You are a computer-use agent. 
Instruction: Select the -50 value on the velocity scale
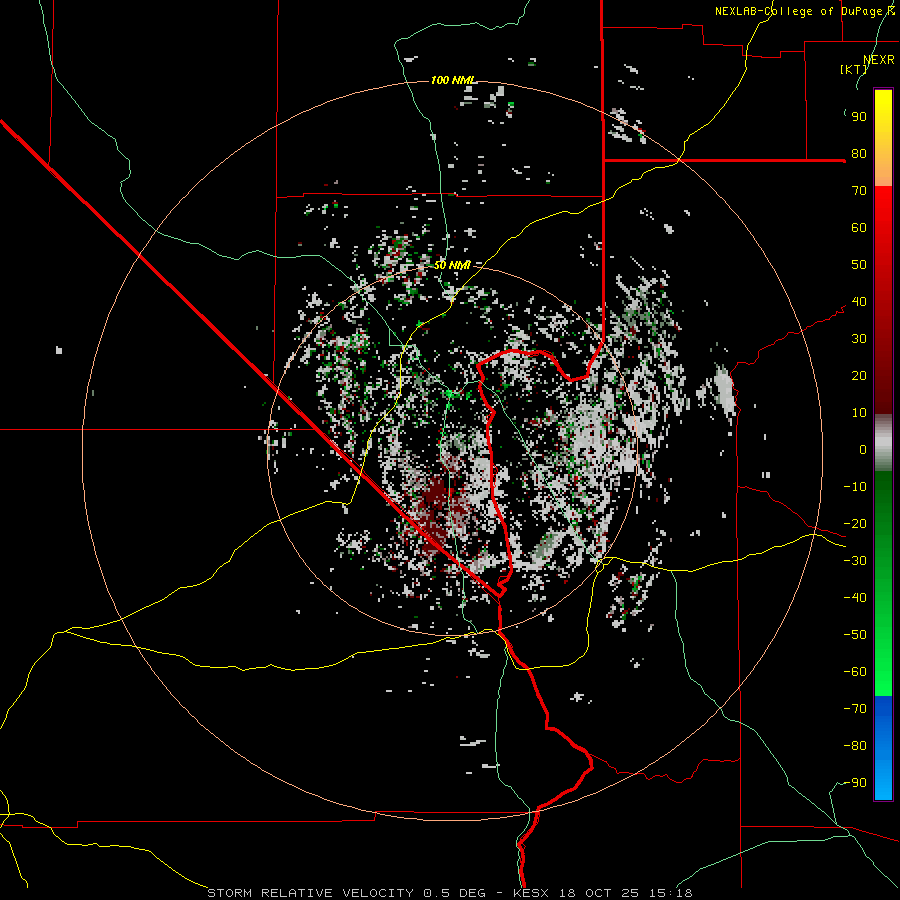click(855, 635)
